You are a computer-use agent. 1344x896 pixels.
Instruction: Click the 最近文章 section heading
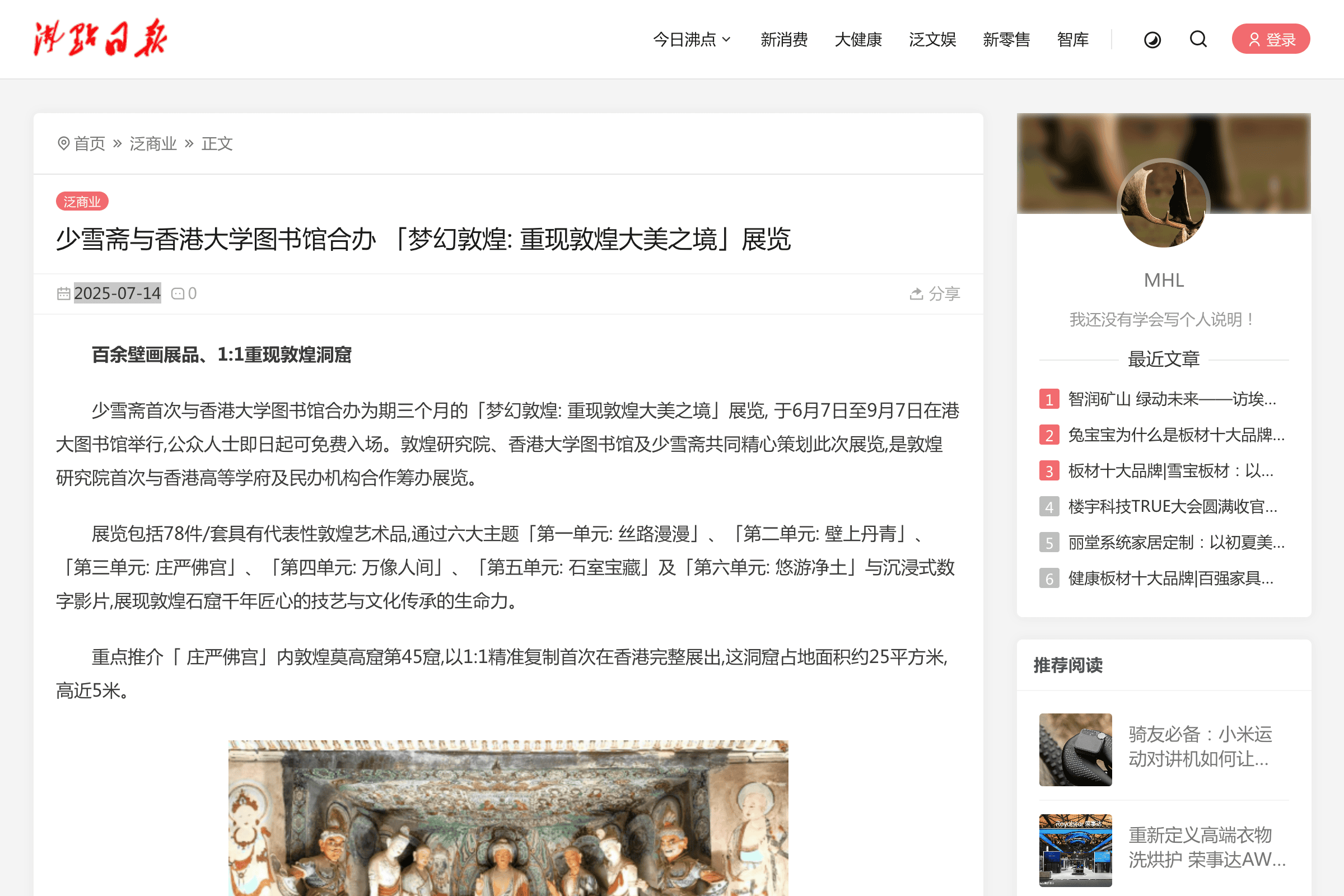click(1164, 359)
